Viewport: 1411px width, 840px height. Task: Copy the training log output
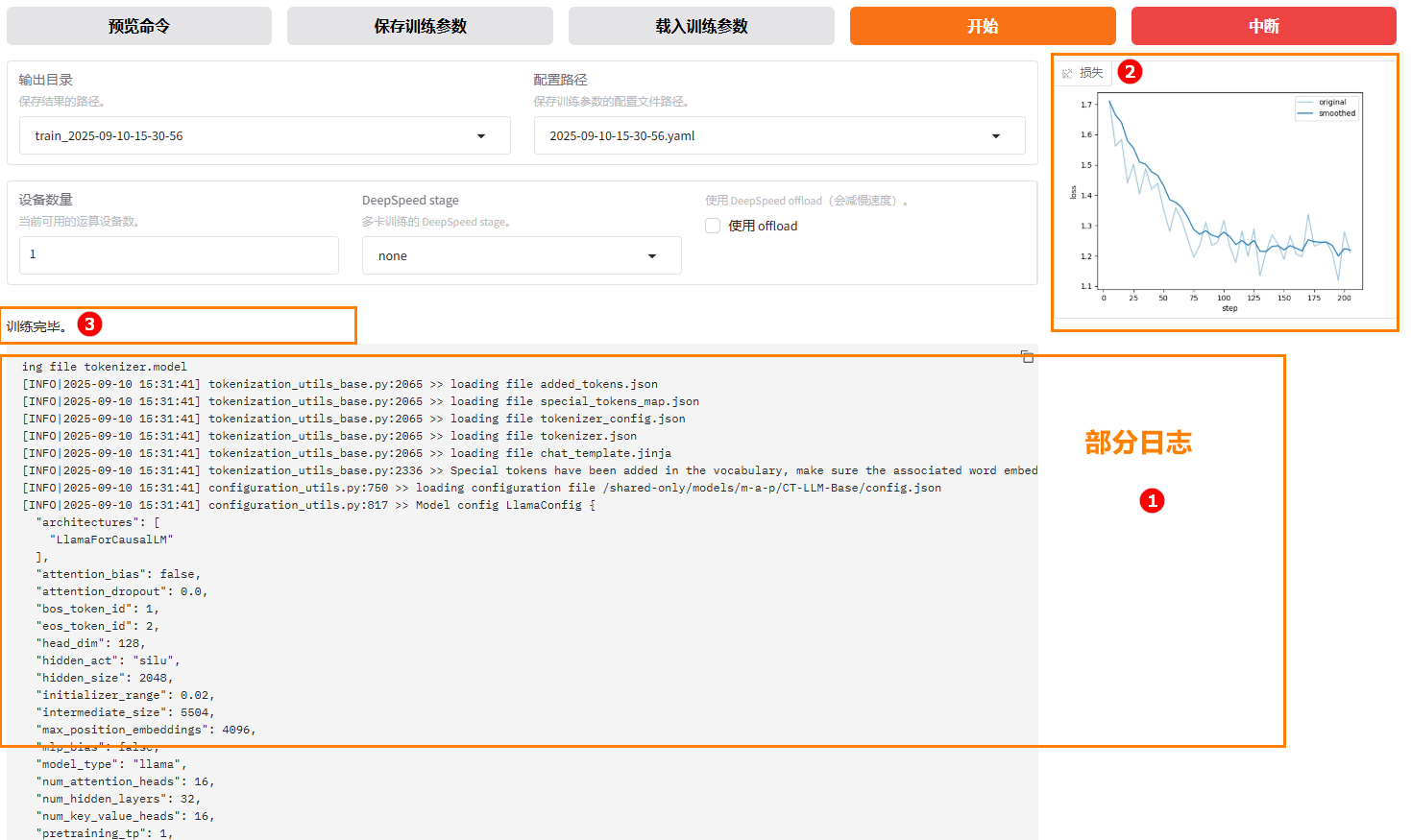pyautogui.click(x=1027, y=357)
